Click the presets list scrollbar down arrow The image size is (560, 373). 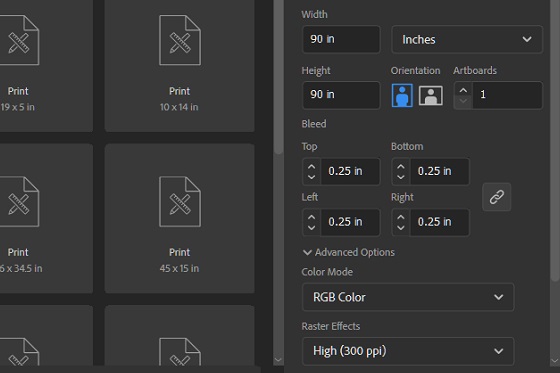(278, 360)
